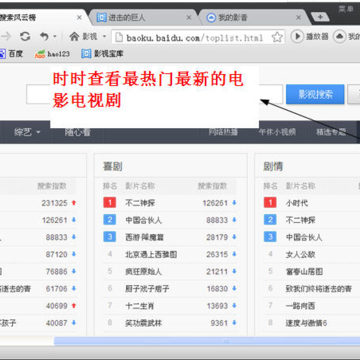Open 随心看 in the navigation bar
The height and width of the screenshot is (360, 360).
(x=78, y=132)
